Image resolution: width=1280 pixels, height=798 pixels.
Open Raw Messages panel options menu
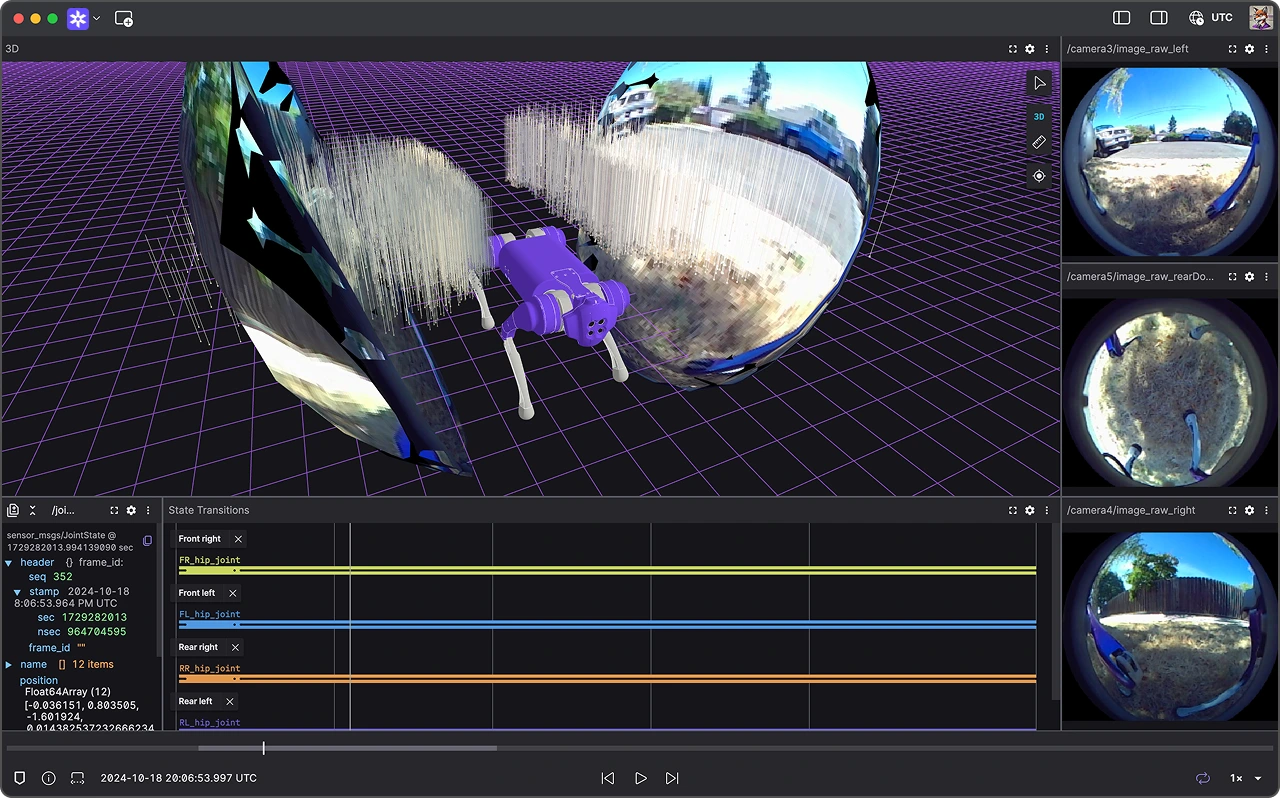(148, 510)
